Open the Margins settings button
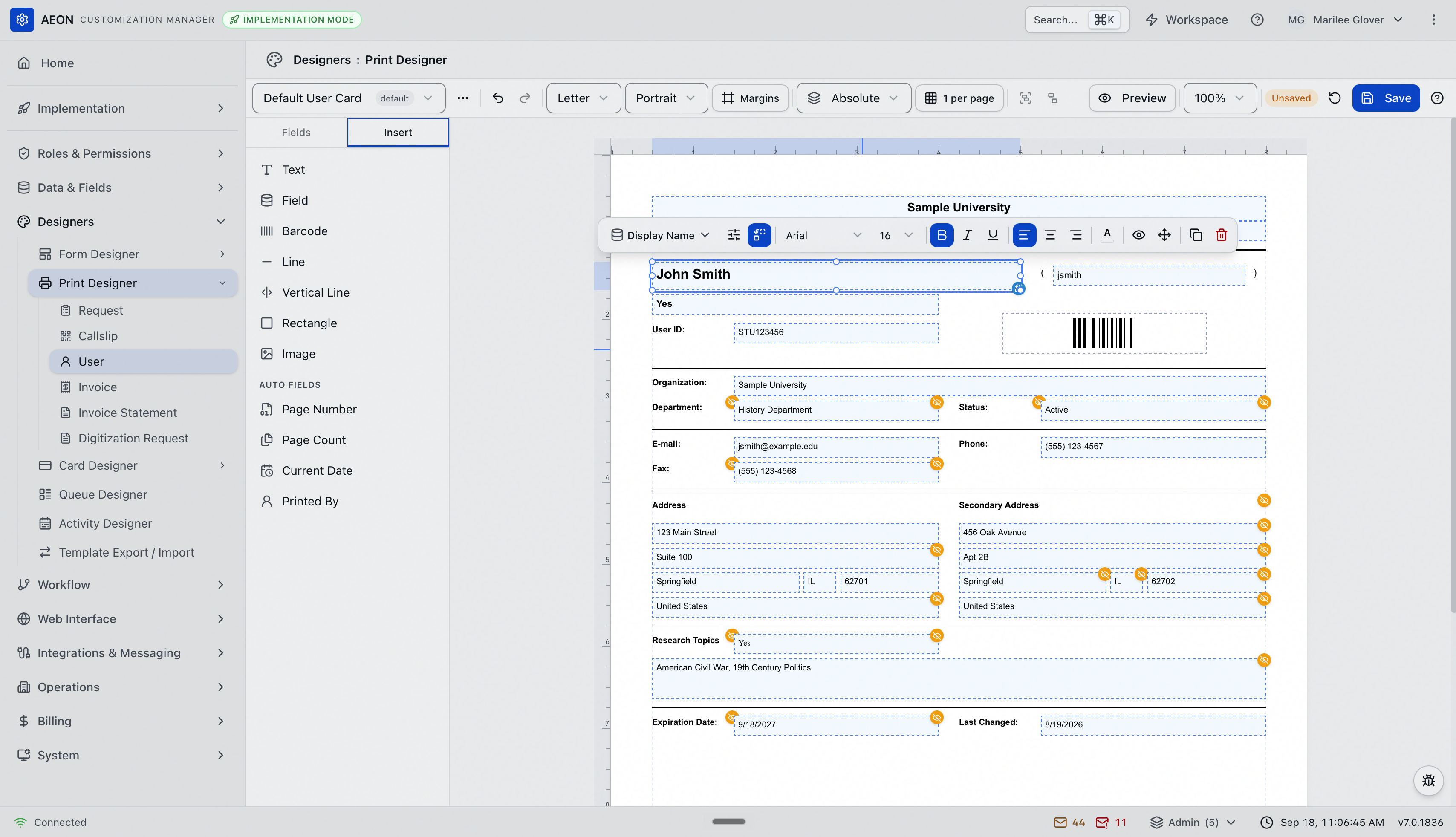This screenshot has width=1456, height=837. (x=750, y=98)
